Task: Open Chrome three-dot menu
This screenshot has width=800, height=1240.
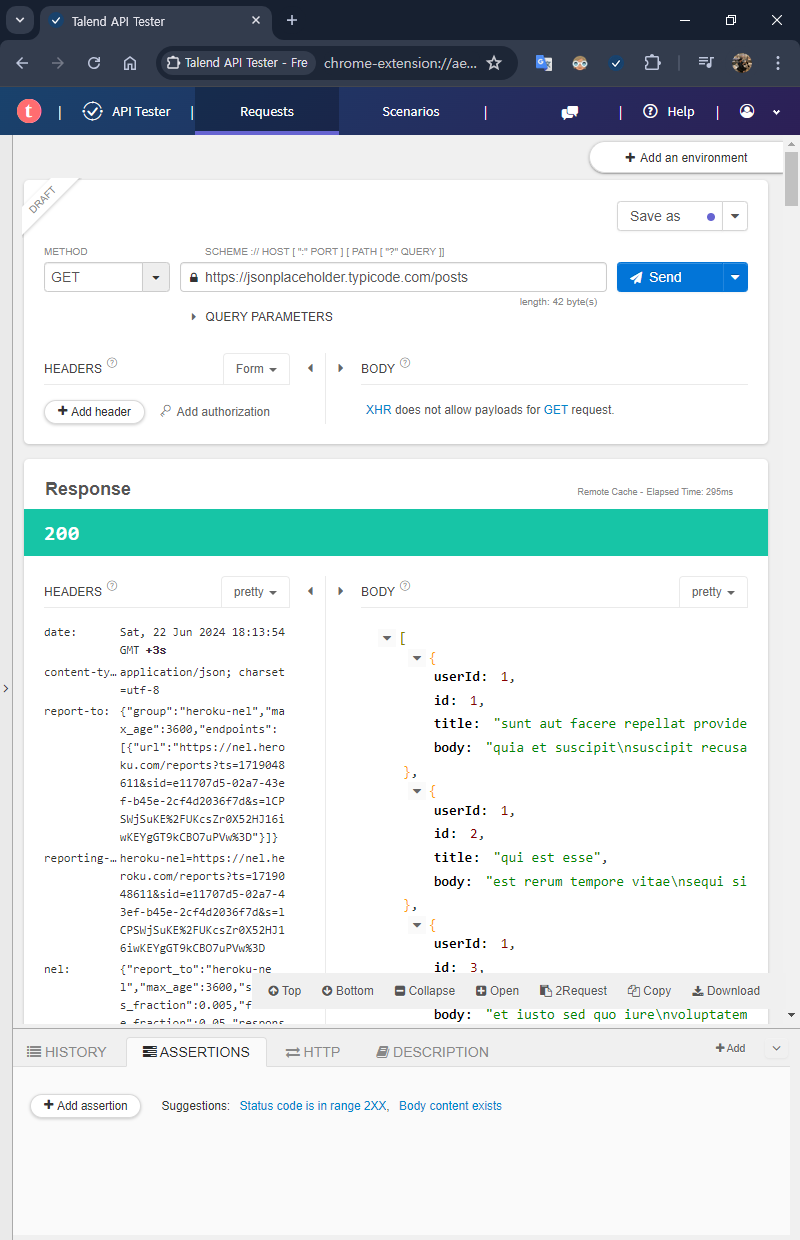Action: tap(778, 63)
